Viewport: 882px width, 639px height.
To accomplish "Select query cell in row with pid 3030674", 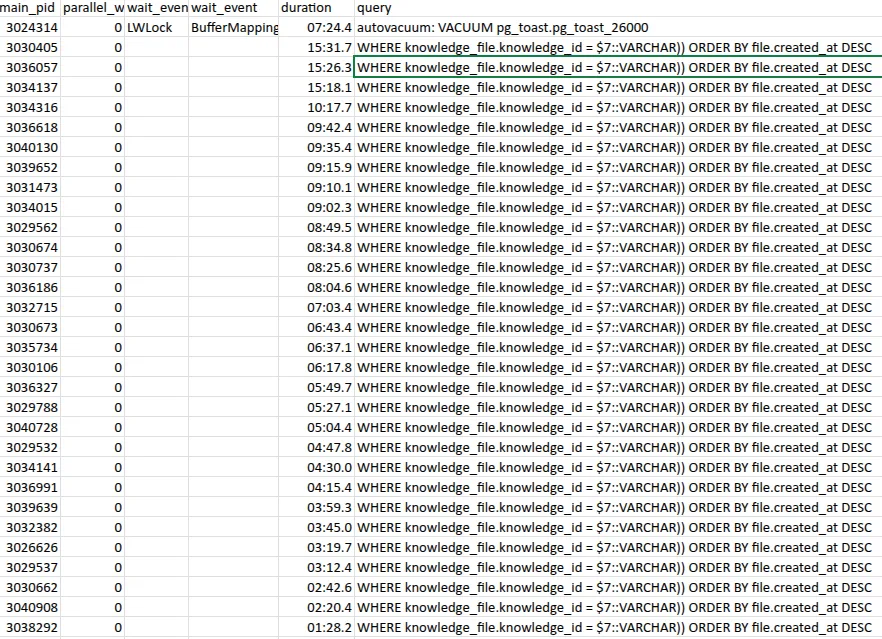I will pyautogui.click(x=618, y=248).
